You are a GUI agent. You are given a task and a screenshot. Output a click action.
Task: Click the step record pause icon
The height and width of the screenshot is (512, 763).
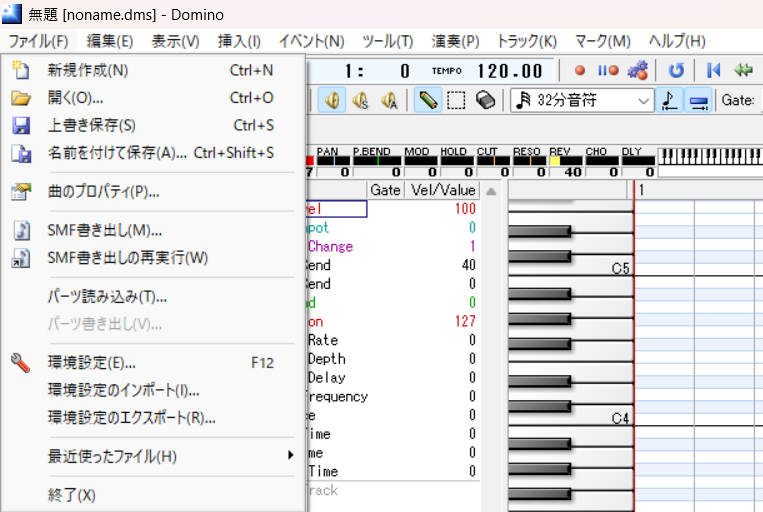pyautogui.click(x=608, y=71)
